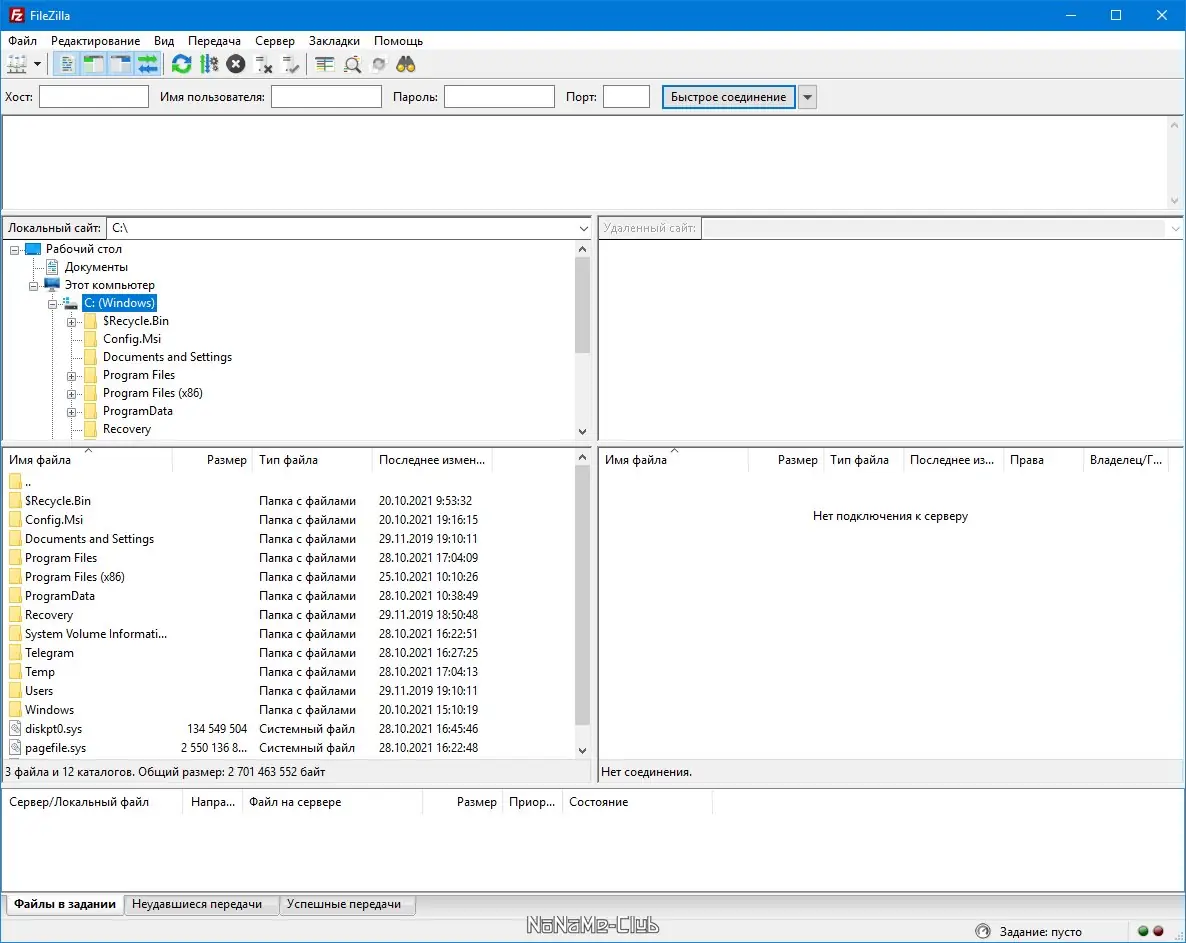Click the queue speed limit indicator icon
Viewport: 1186px width, 943px height.
[983, 931]
